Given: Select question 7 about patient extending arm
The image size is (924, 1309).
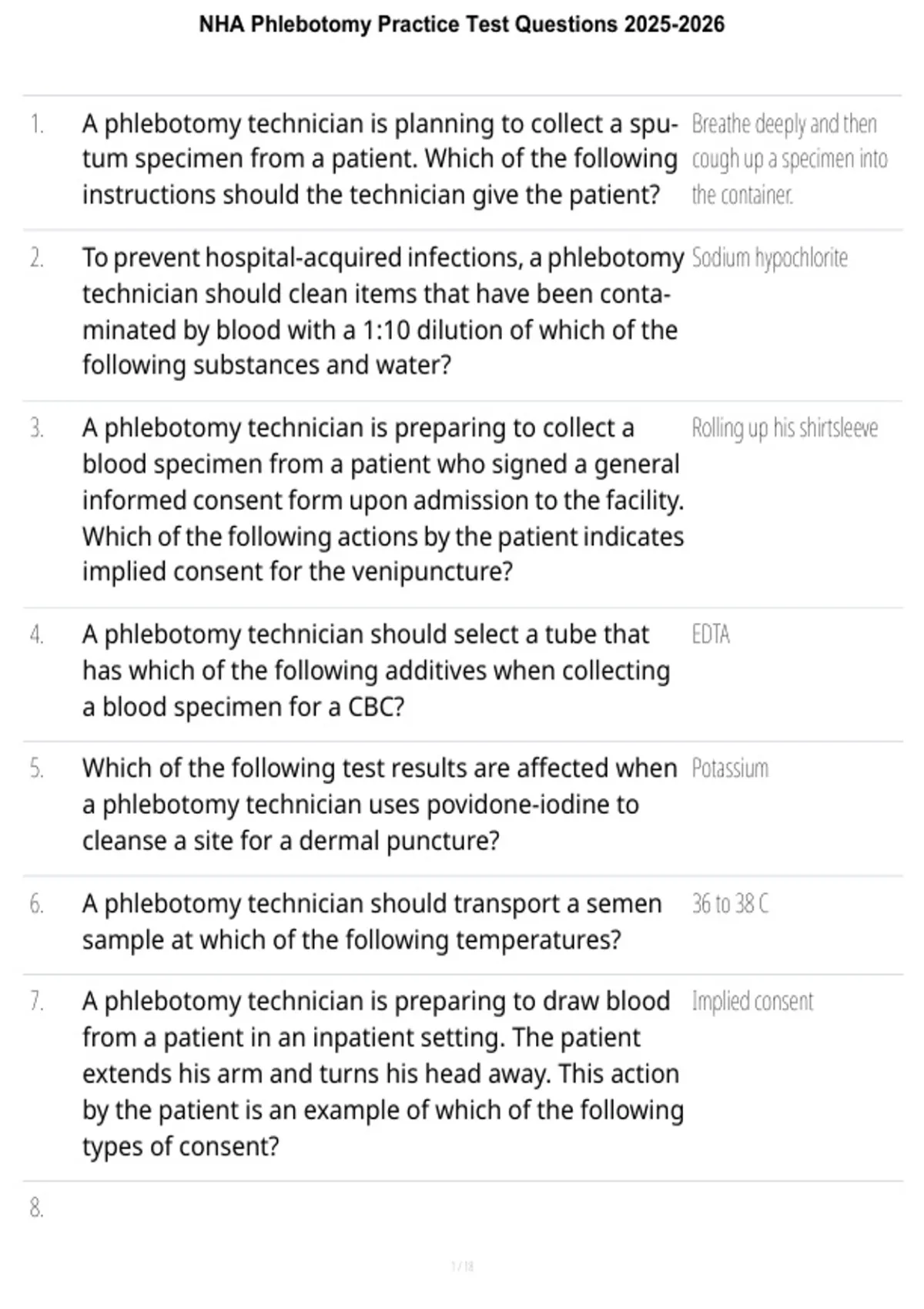Looking at the screenshot, I should [383, 1074].
